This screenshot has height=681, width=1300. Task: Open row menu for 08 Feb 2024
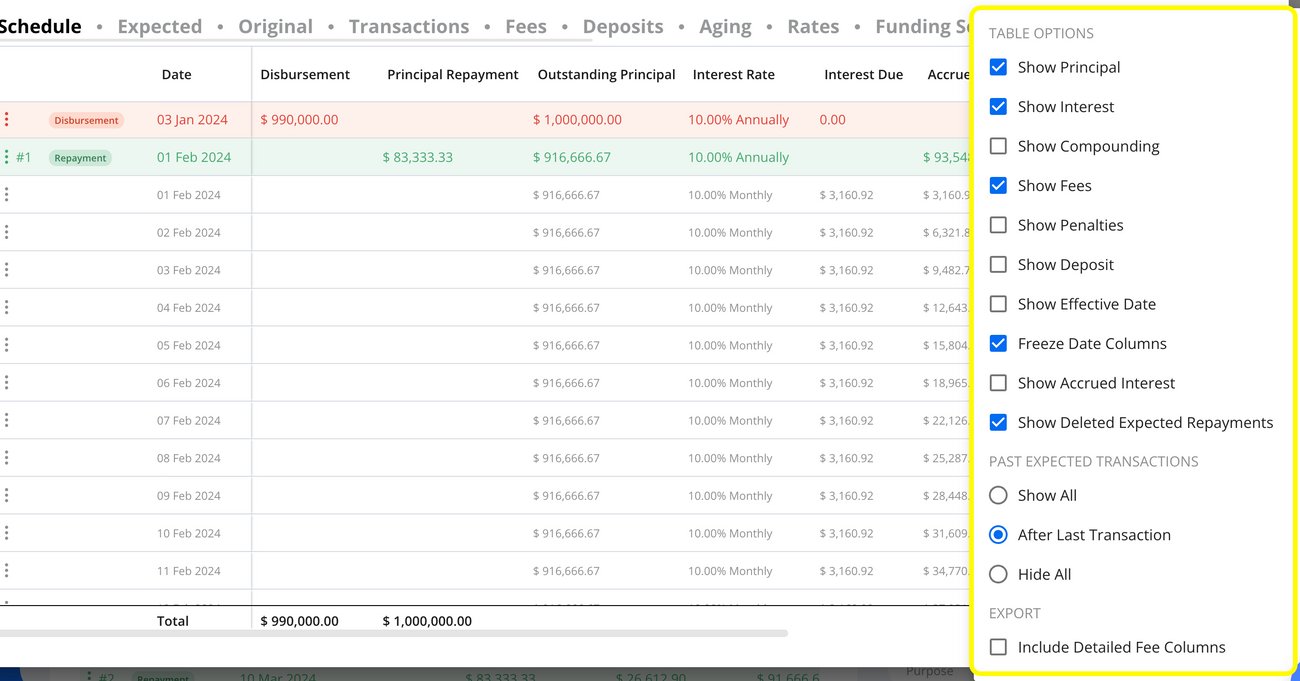[7, 458]
